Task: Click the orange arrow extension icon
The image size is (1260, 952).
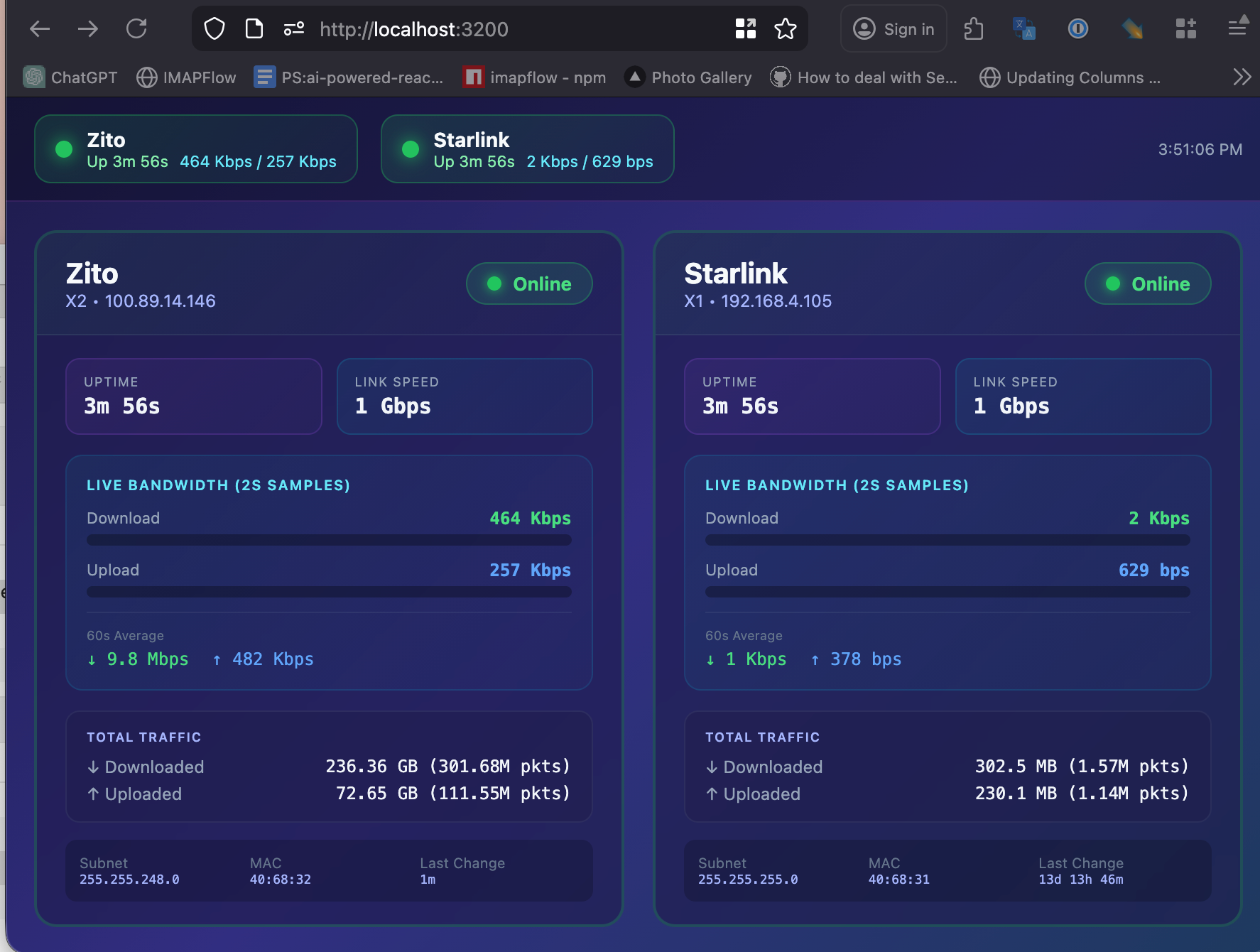Action: 1132,28
